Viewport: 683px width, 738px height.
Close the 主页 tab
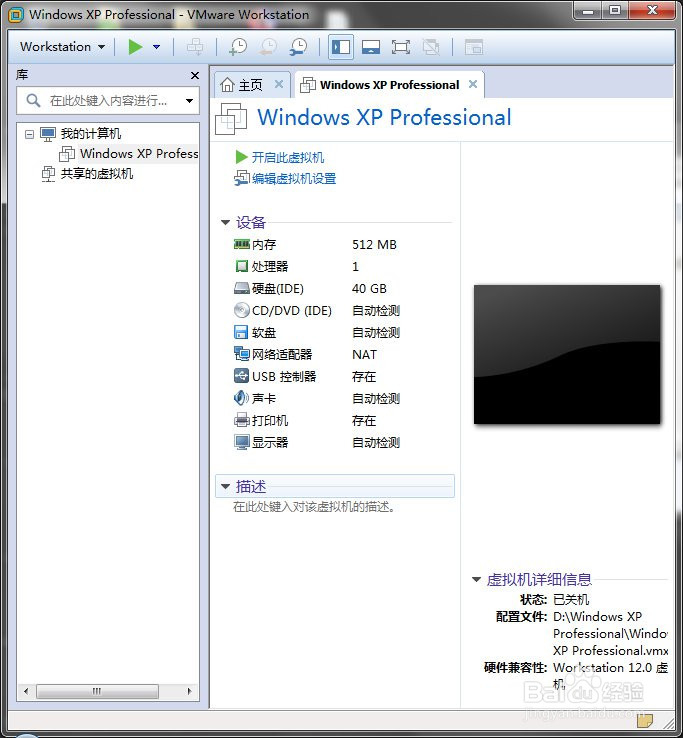(279, 84)
